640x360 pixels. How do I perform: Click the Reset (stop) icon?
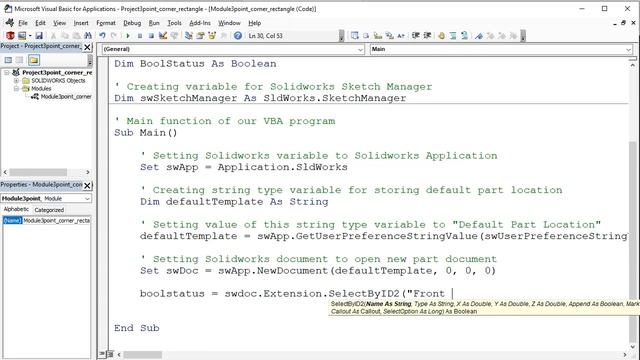pos(151,36)
